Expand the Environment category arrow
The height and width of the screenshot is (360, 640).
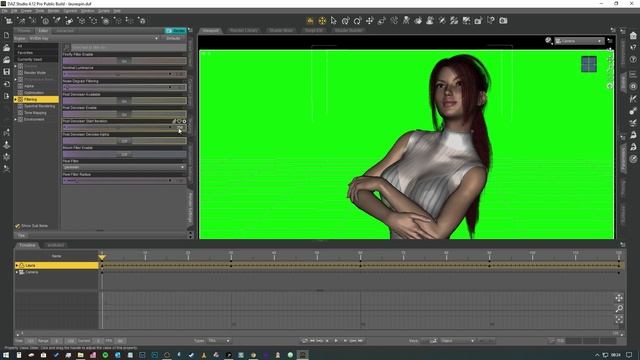pos(16,120)
